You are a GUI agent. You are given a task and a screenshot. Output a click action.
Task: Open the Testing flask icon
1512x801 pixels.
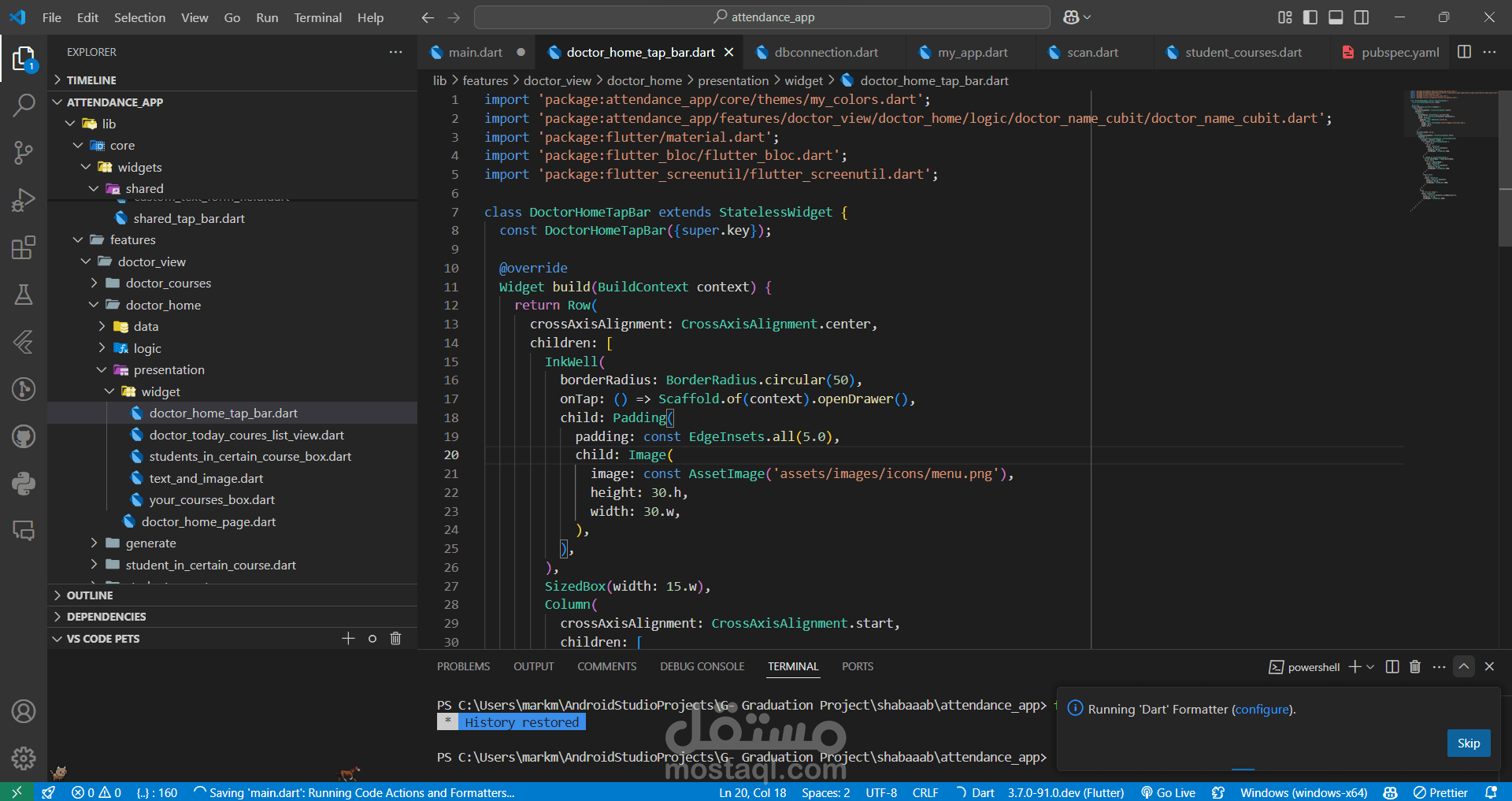[24, 295]
